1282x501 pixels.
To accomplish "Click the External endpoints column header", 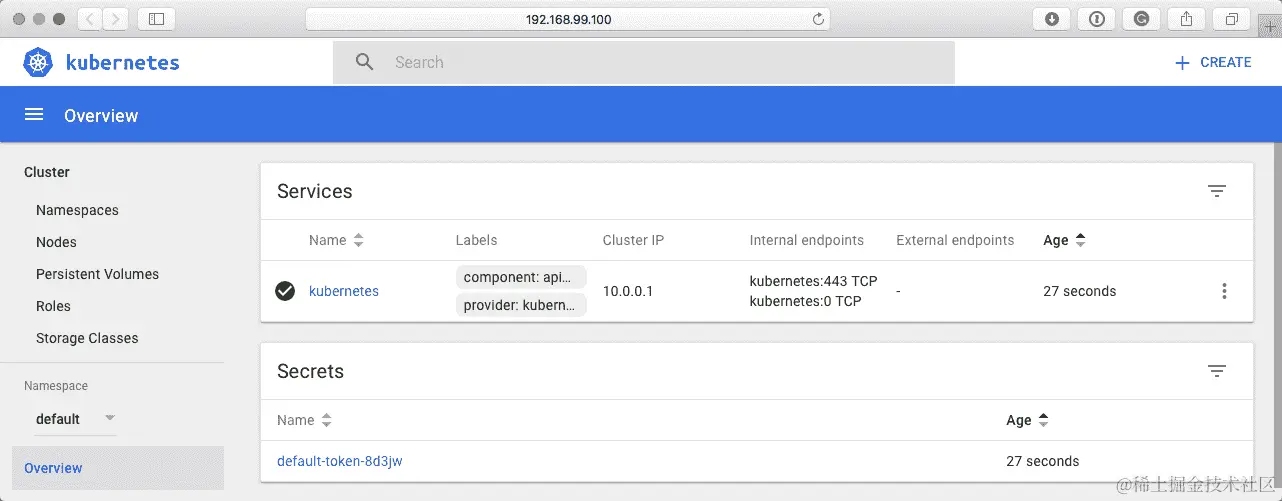I will [955, 240].
